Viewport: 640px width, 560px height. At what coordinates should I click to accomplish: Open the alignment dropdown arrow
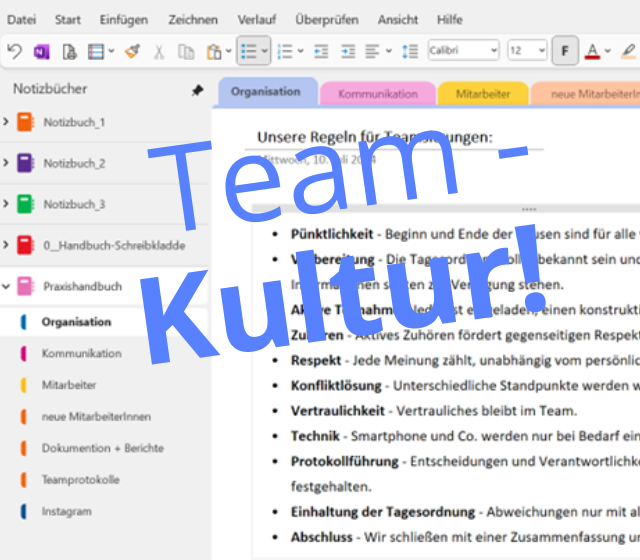(389, 51)
